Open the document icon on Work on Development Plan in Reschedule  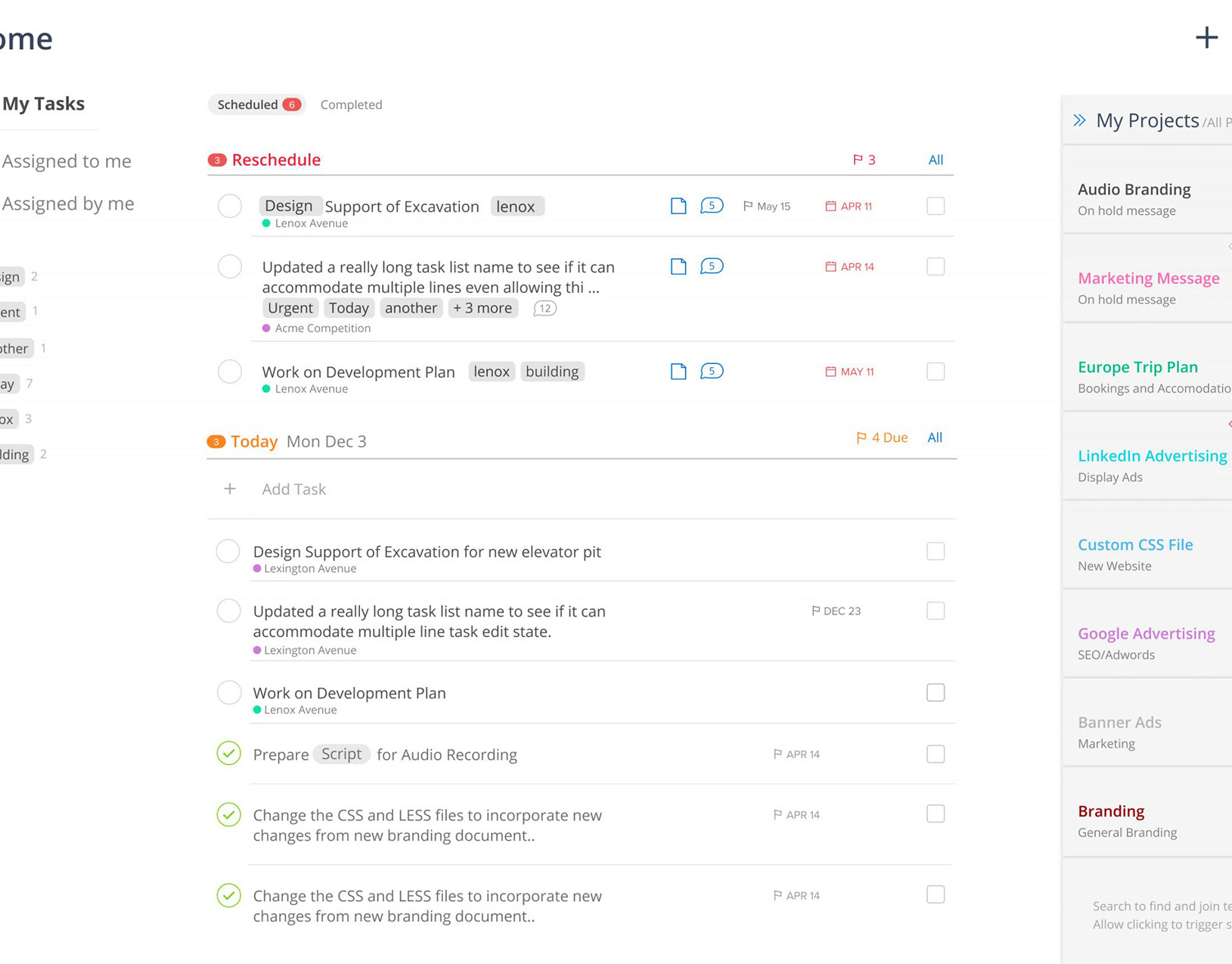pyautogui.click(x=678, y=372)
